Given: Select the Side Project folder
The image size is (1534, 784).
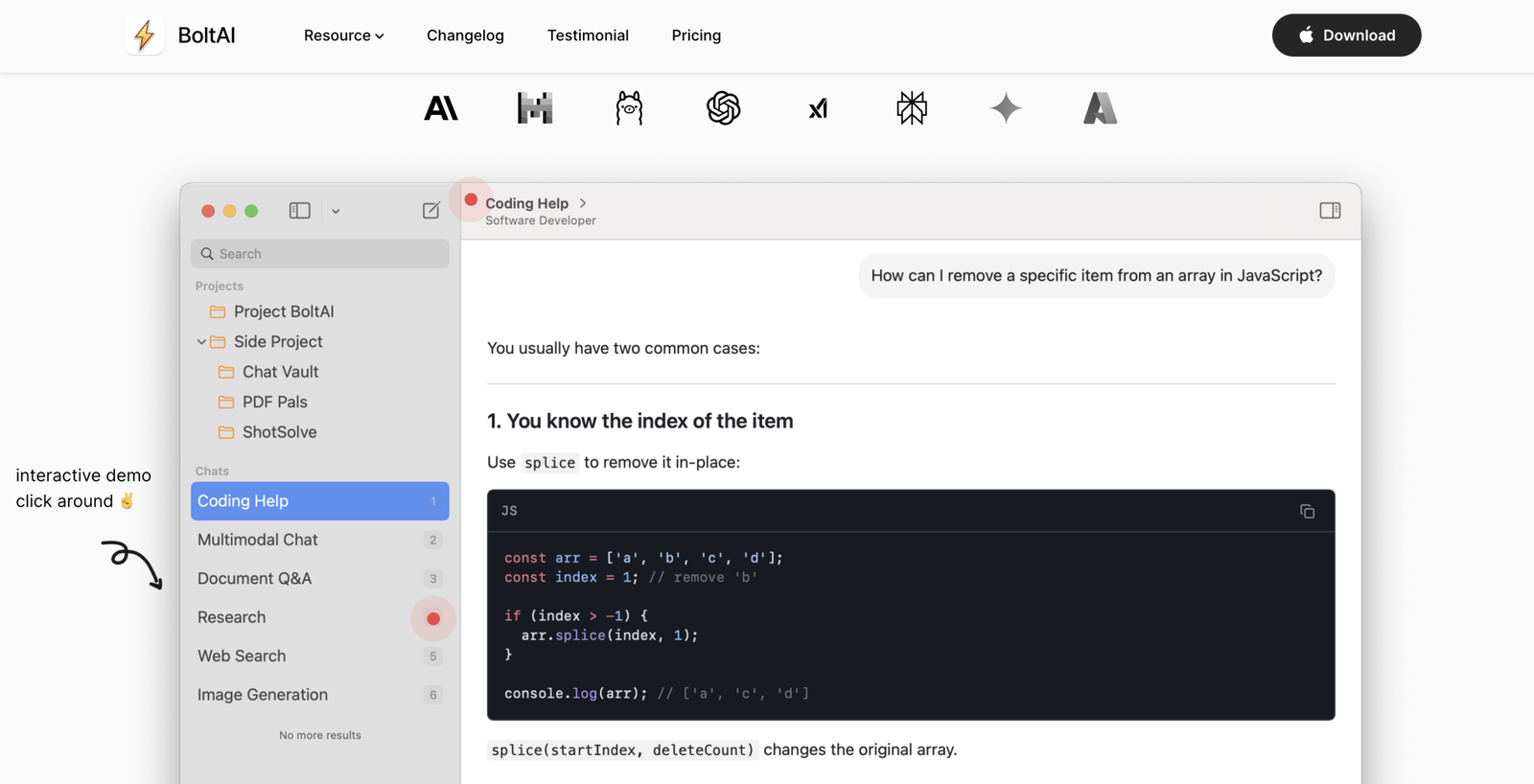Looking at the screenshot, I should pos(278,341).
